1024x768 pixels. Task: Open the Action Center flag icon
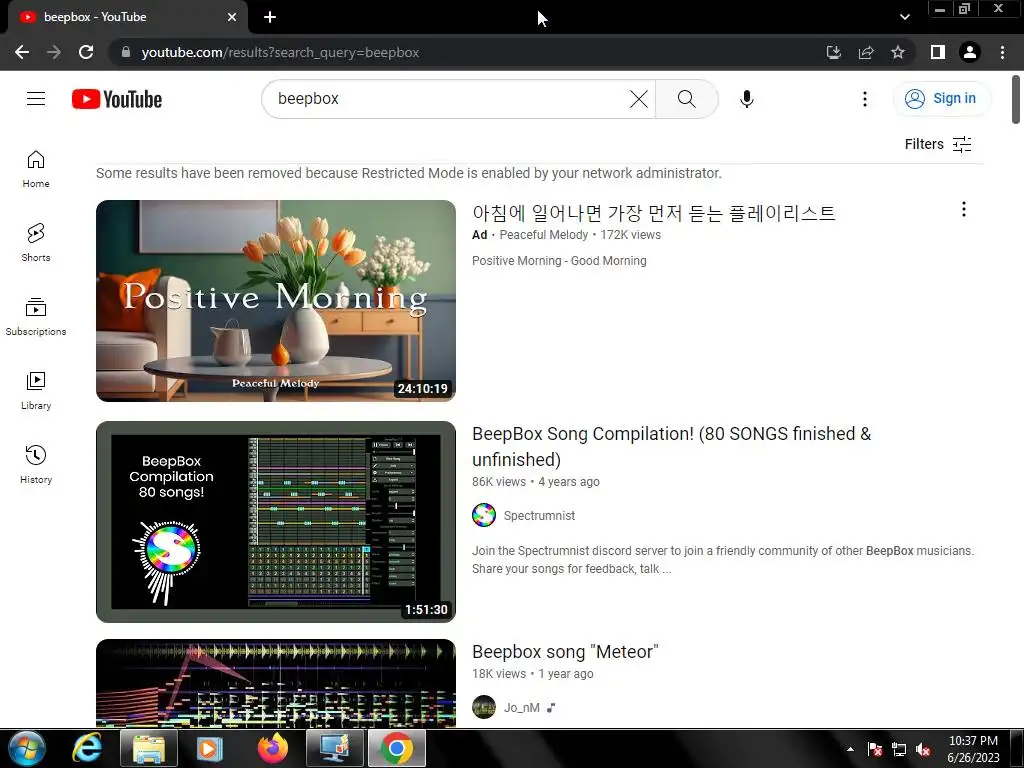tap(874, 749)
